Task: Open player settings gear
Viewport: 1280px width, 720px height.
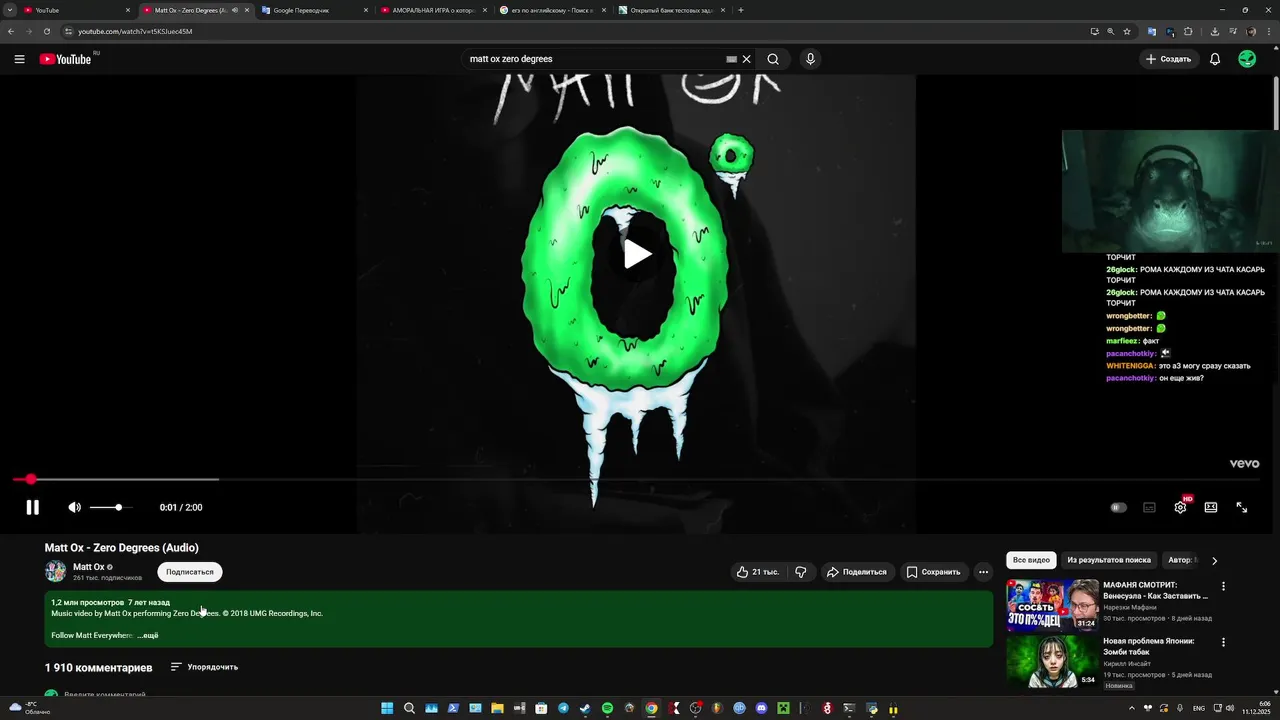Action: 1180,507
